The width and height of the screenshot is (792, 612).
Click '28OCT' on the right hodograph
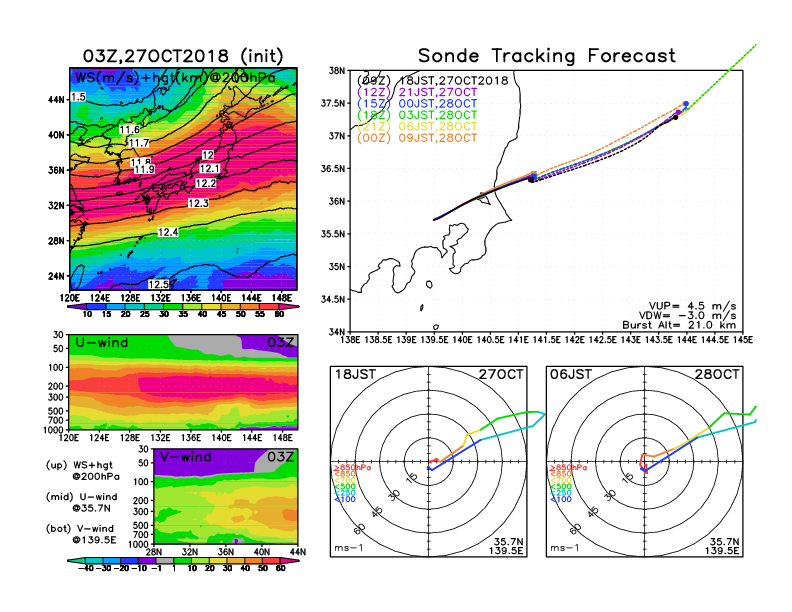point(717,374)
